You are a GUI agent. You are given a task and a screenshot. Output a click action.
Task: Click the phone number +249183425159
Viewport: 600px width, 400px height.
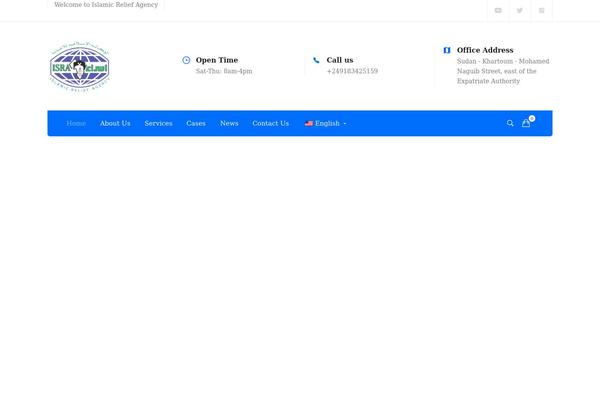pyautogui.click(x=352, y=71)
